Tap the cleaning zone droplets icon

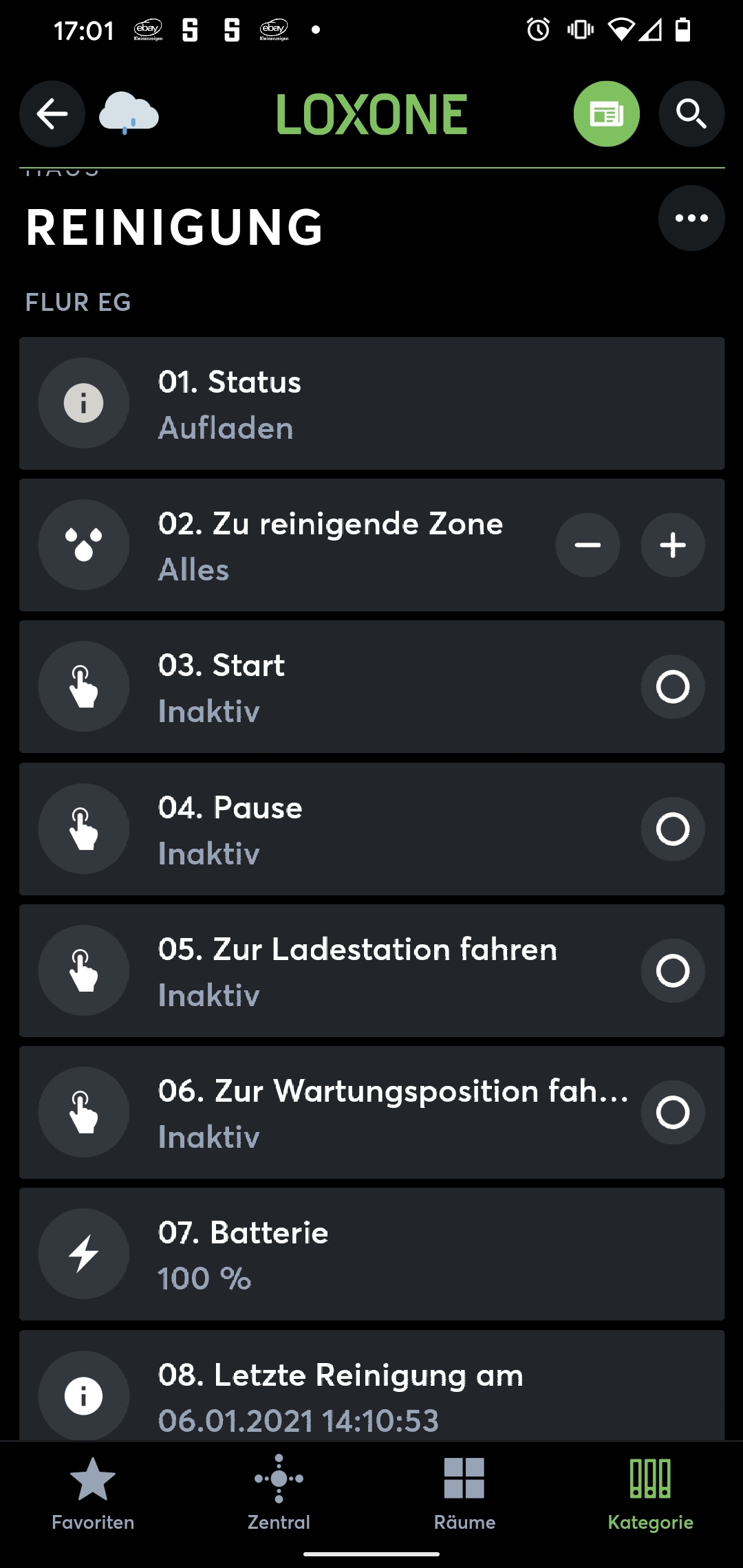pyautogui.click(x=84, y=545)
